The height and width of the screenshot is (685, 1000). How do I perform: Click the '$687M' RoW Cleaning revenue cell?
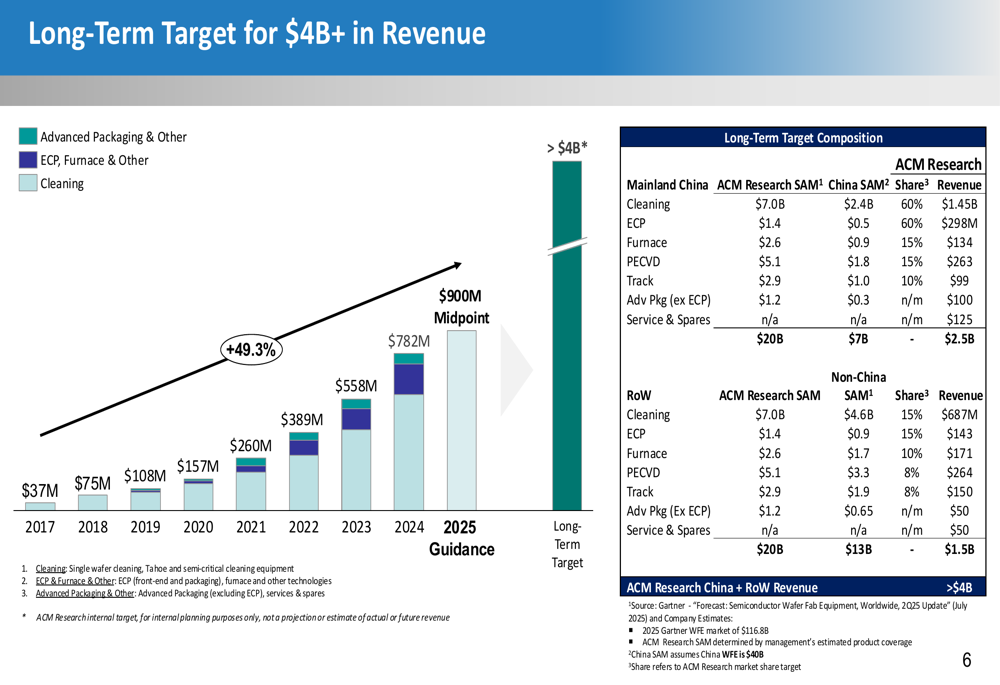tap(959, 415)
